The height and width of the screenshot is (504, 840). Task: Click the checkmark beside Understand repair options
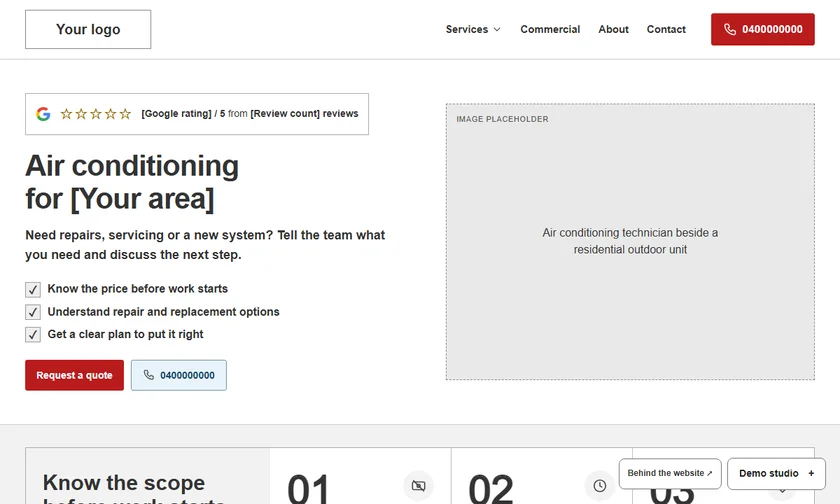point(33,312)
